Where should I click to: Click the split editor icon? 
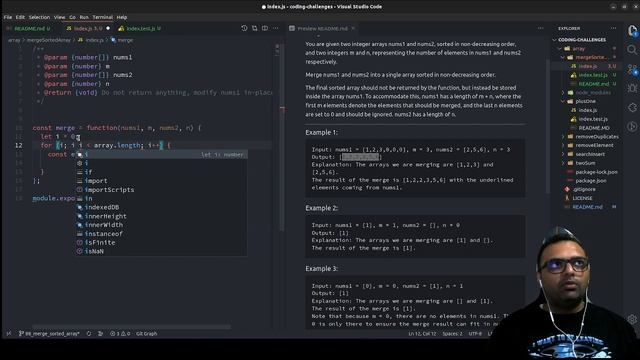[x=265, y=28]
